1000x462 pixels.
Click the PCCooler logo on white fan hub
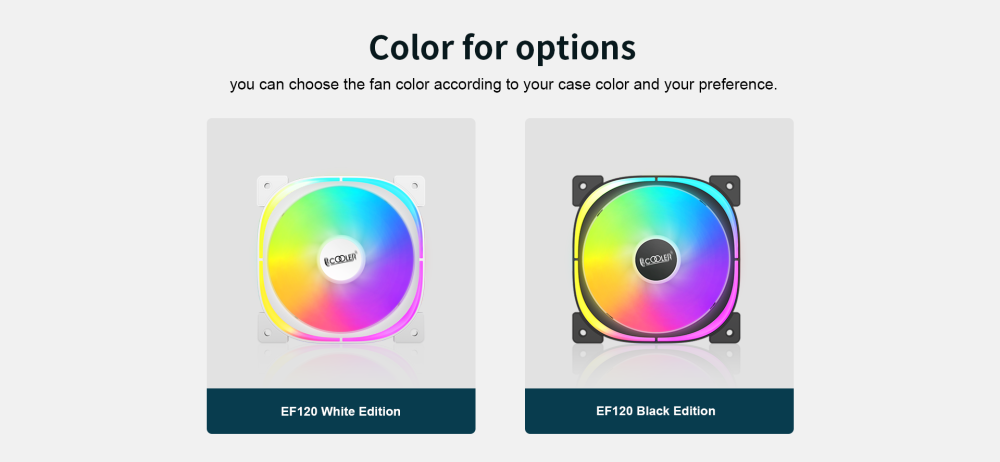pyautogui.click(x=341, y=260)
